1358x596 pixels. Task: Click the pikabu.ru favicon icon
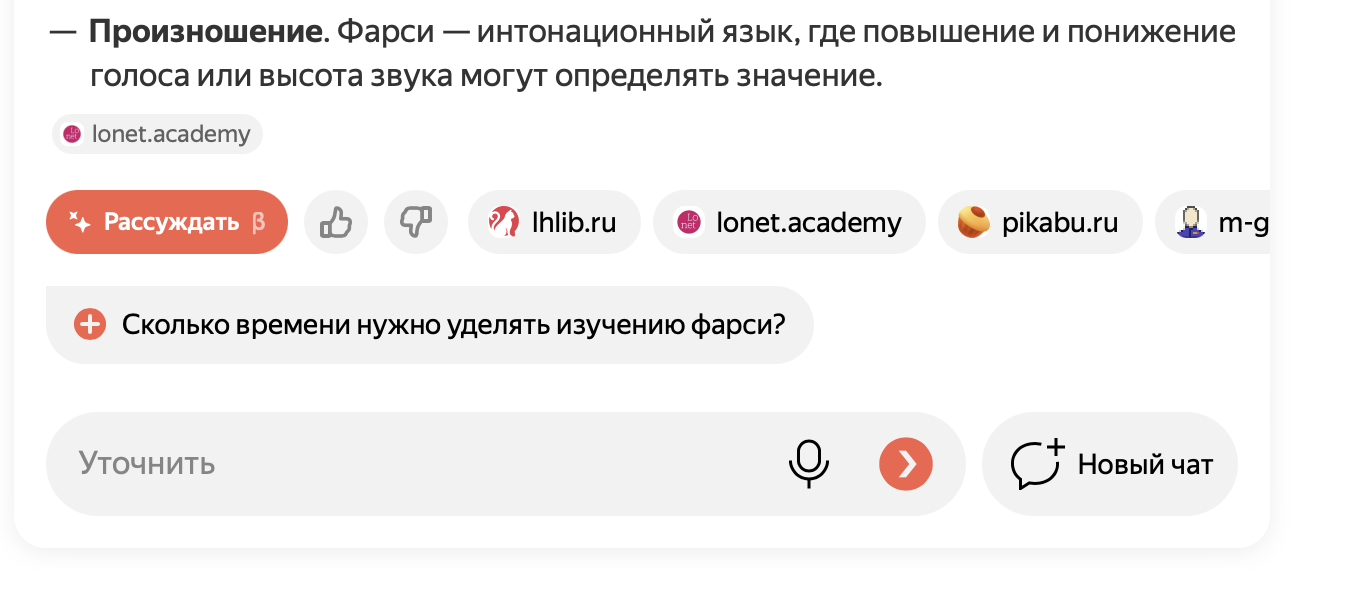pyautogui.click(x=973, y=222)
